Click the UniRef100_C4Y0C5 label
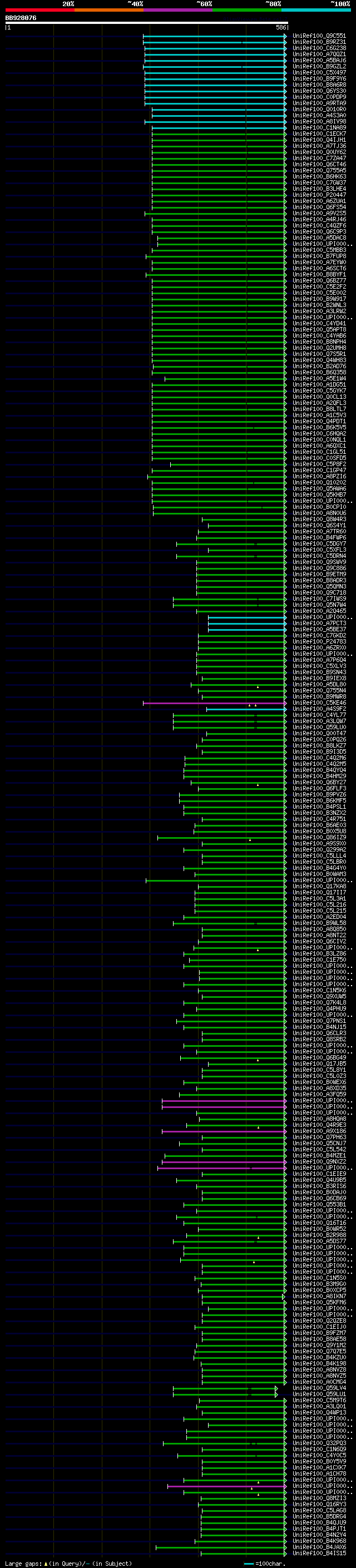Image resolution: width=356 pixels, height=1568 pixels. tap(319, 1456)
